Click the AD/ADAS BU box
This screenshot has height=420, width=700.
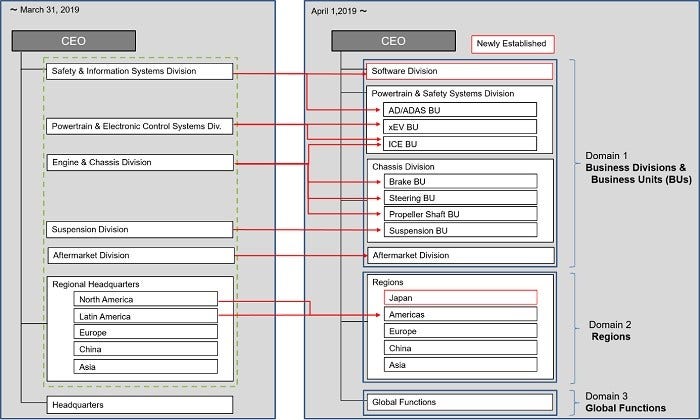coord(461,110)
